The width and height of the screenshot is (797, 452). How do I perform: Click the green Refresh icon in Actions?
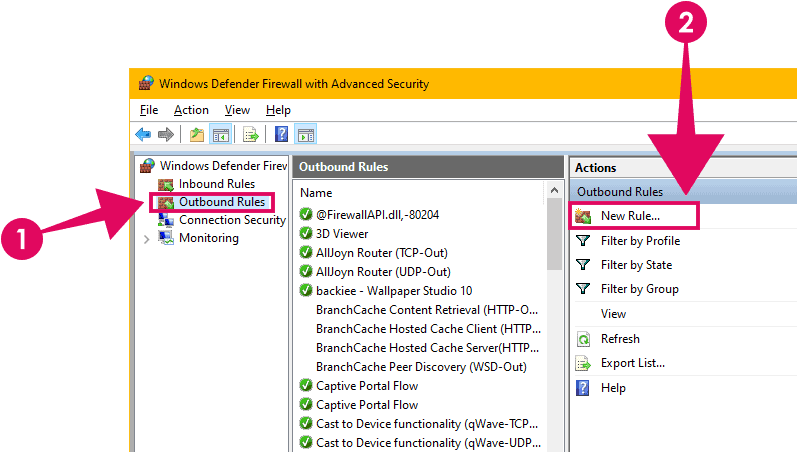tap(583, 339)
